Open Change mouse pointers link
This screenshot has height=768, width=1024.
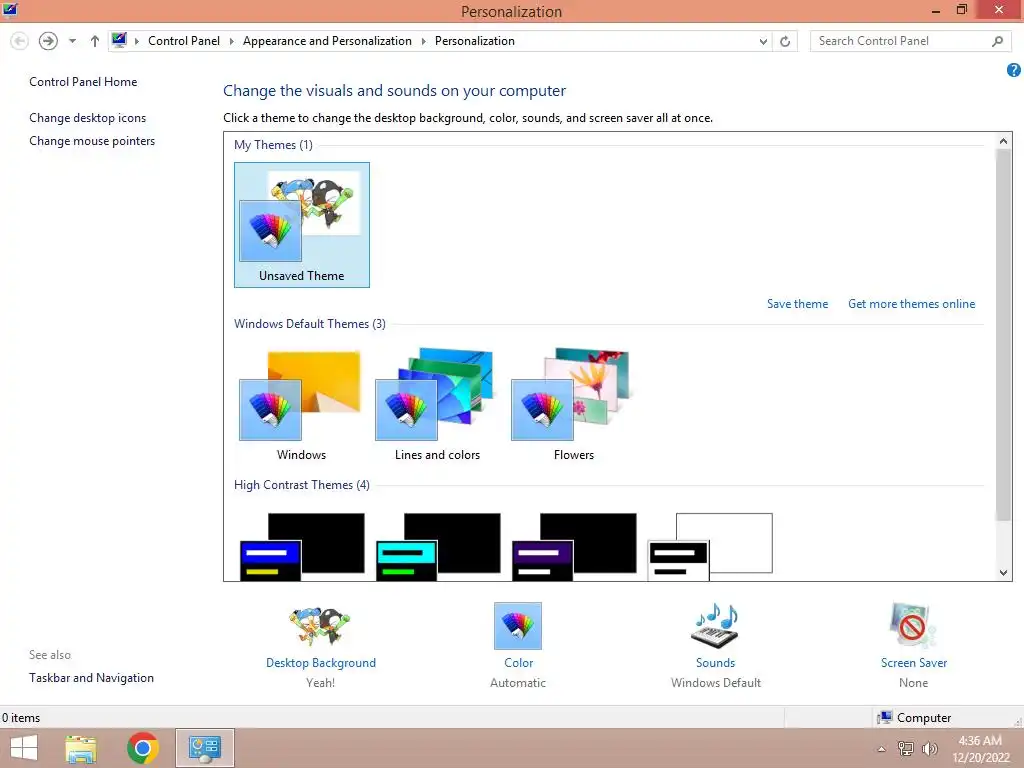(x=92, y=140)
